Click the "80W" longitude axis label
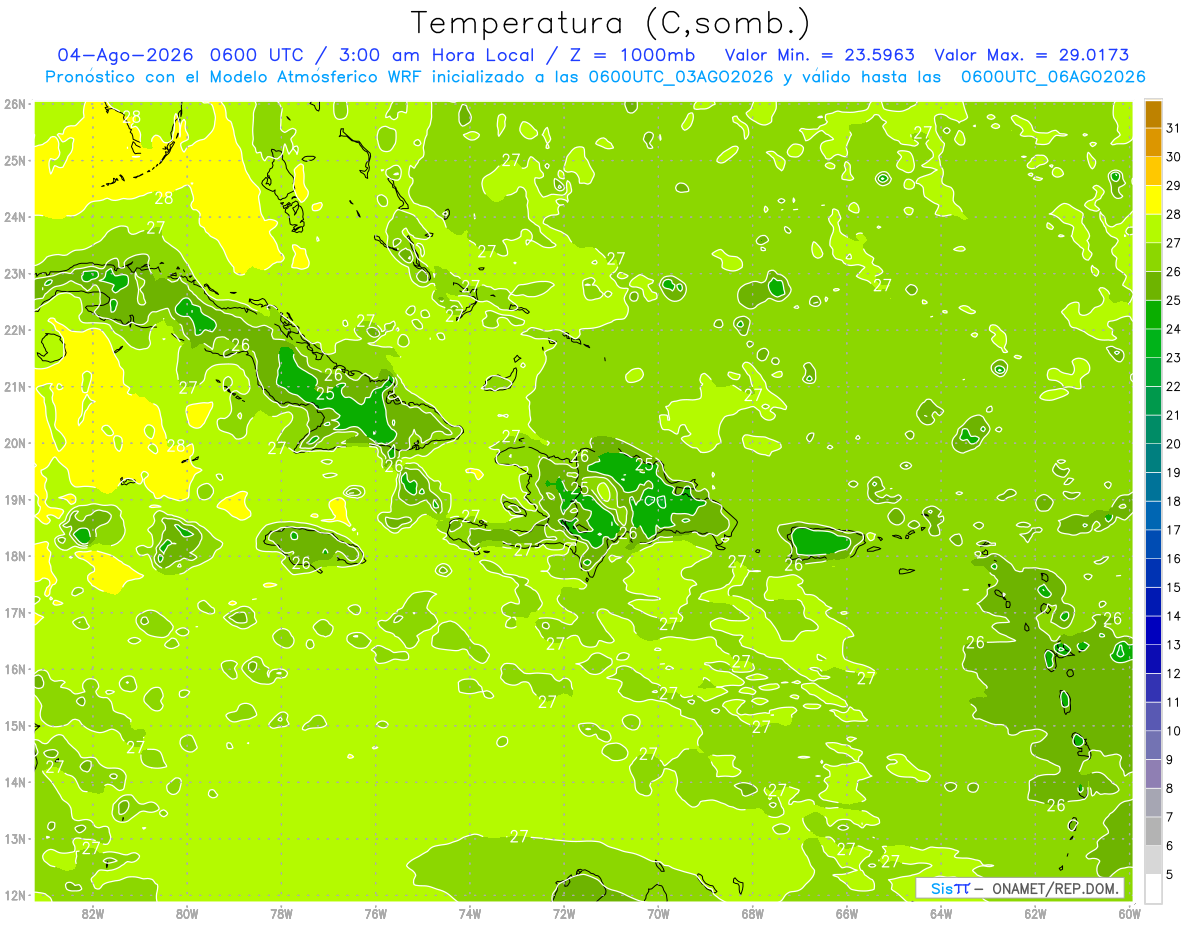This screenshot has height=927, width=1200. tap(187, 913)
